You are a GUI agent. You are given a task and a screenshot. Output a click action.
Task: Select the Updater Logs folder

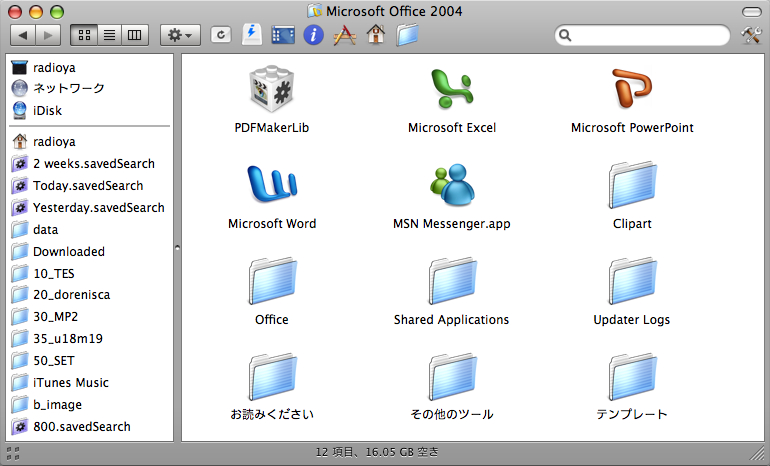click(632, 280)
